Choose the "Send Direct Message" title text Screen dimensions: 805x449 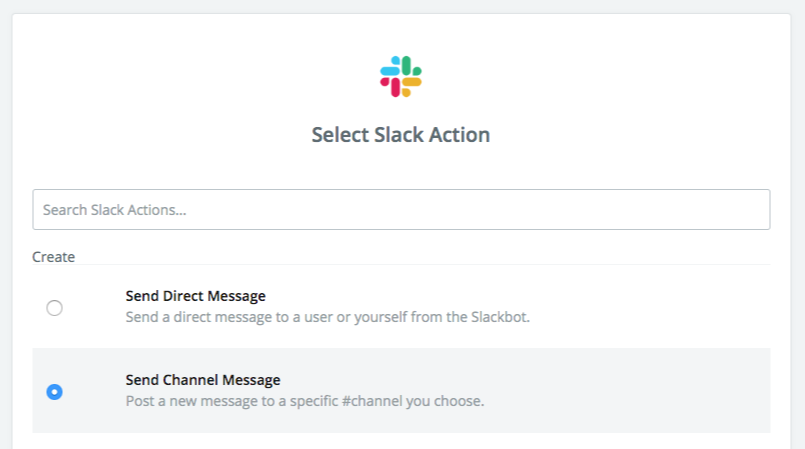click(195, 296)
